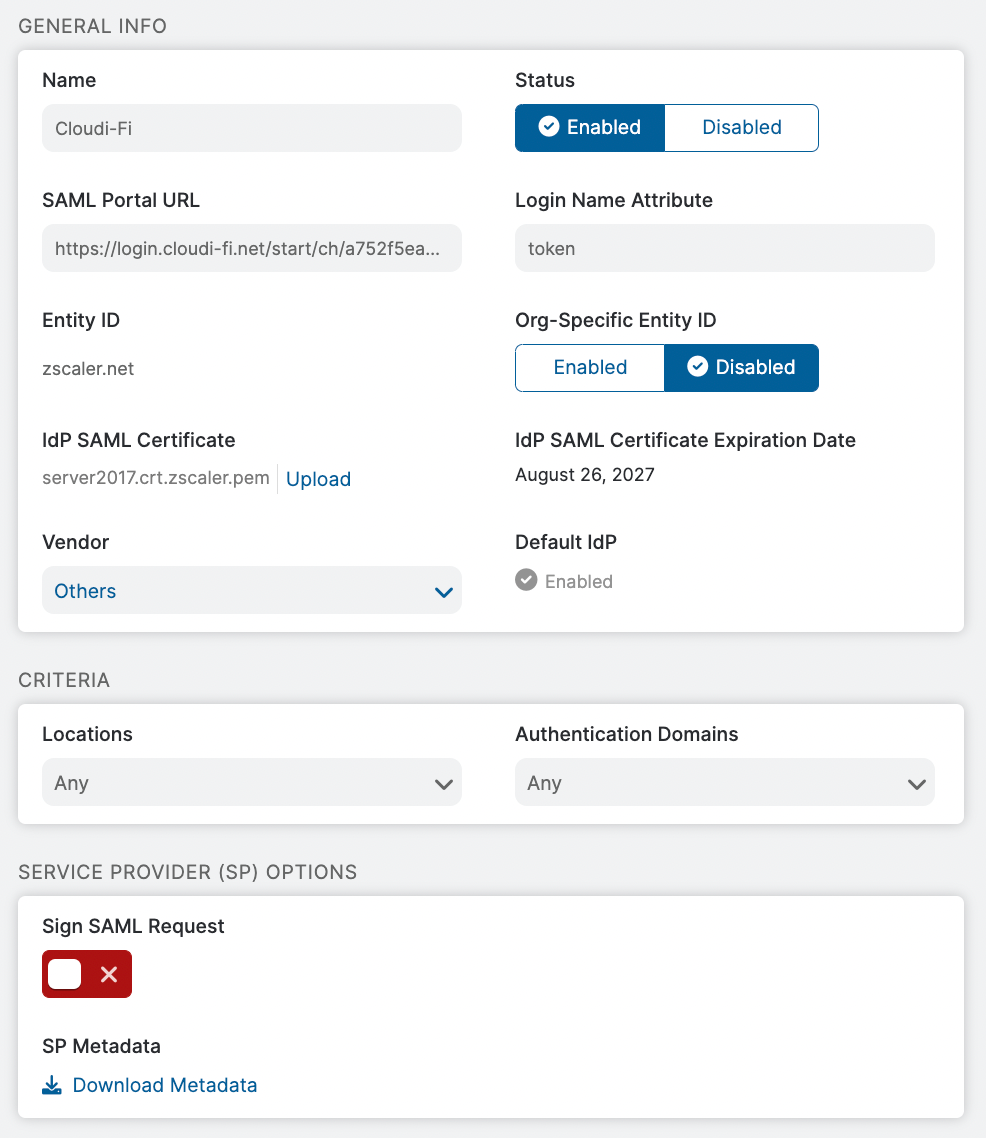Set Org-Specific Entity ID to Enabled
Image resolution: width=986 pixels, height=1138 pixels.
590,368
